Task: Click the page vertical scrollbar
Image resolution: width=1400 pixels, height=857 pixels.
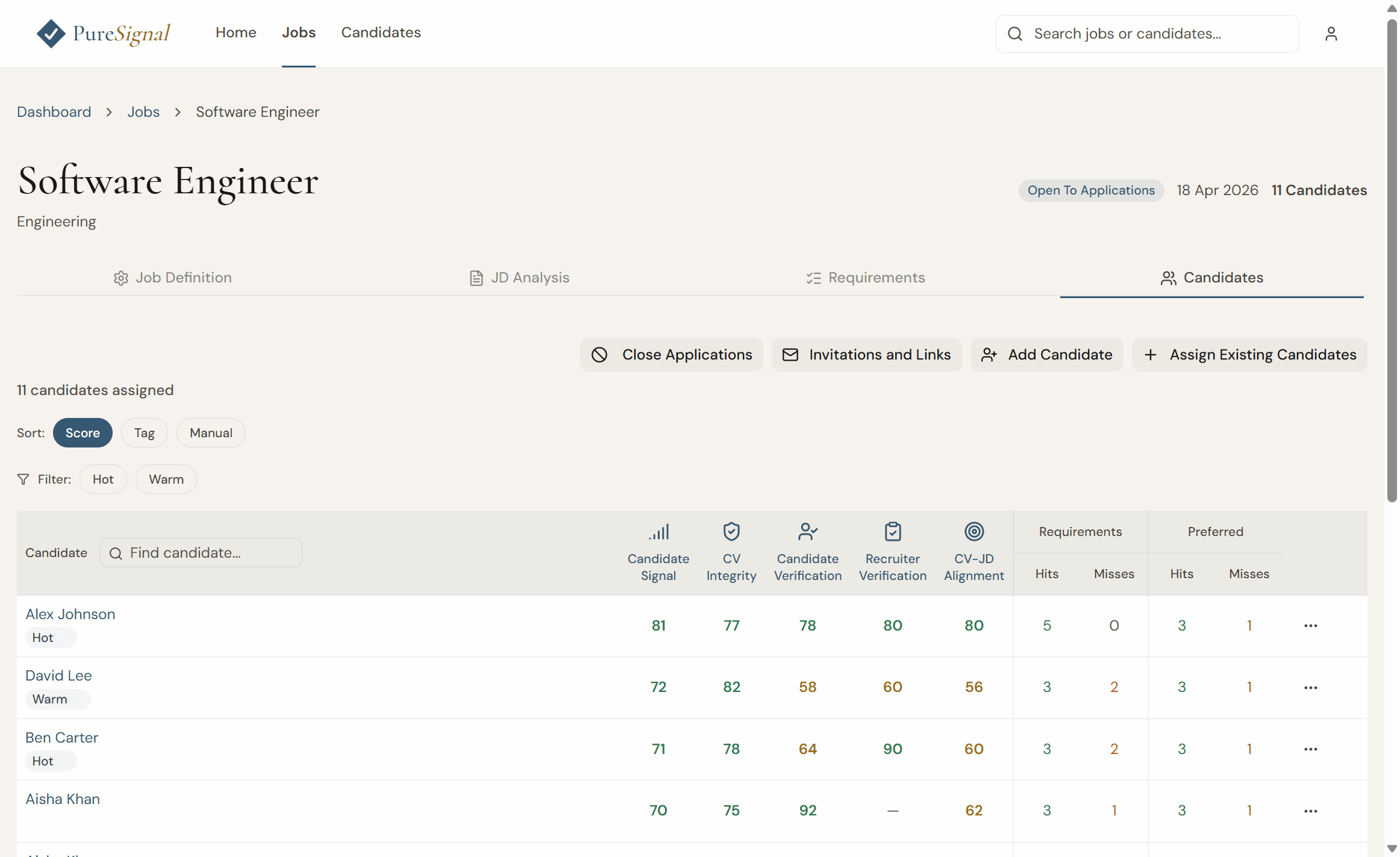Action: 1392,259
